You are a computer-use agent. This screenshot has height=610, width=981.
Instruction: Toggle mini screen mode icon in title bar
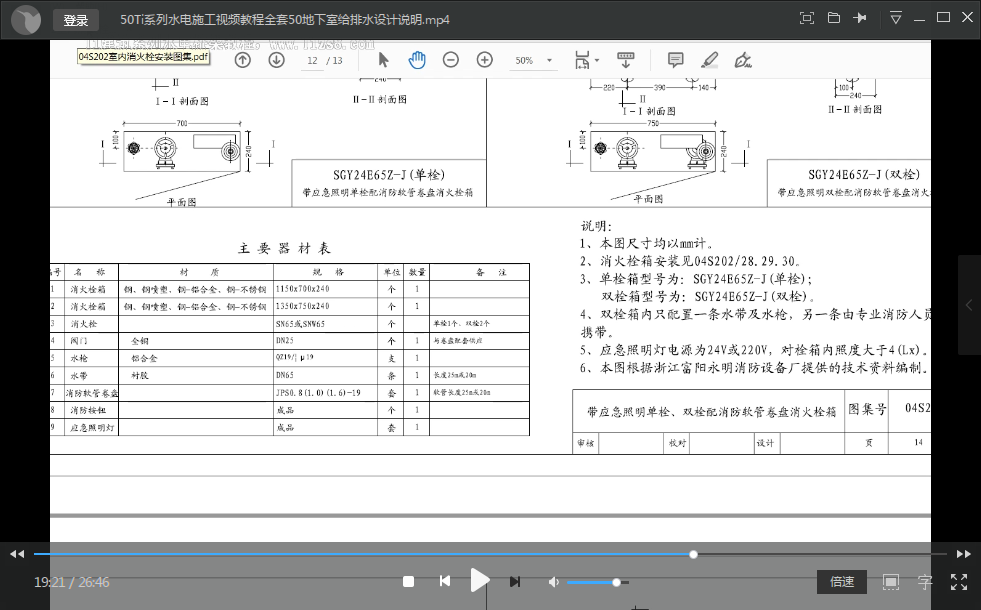click(807, 18)
